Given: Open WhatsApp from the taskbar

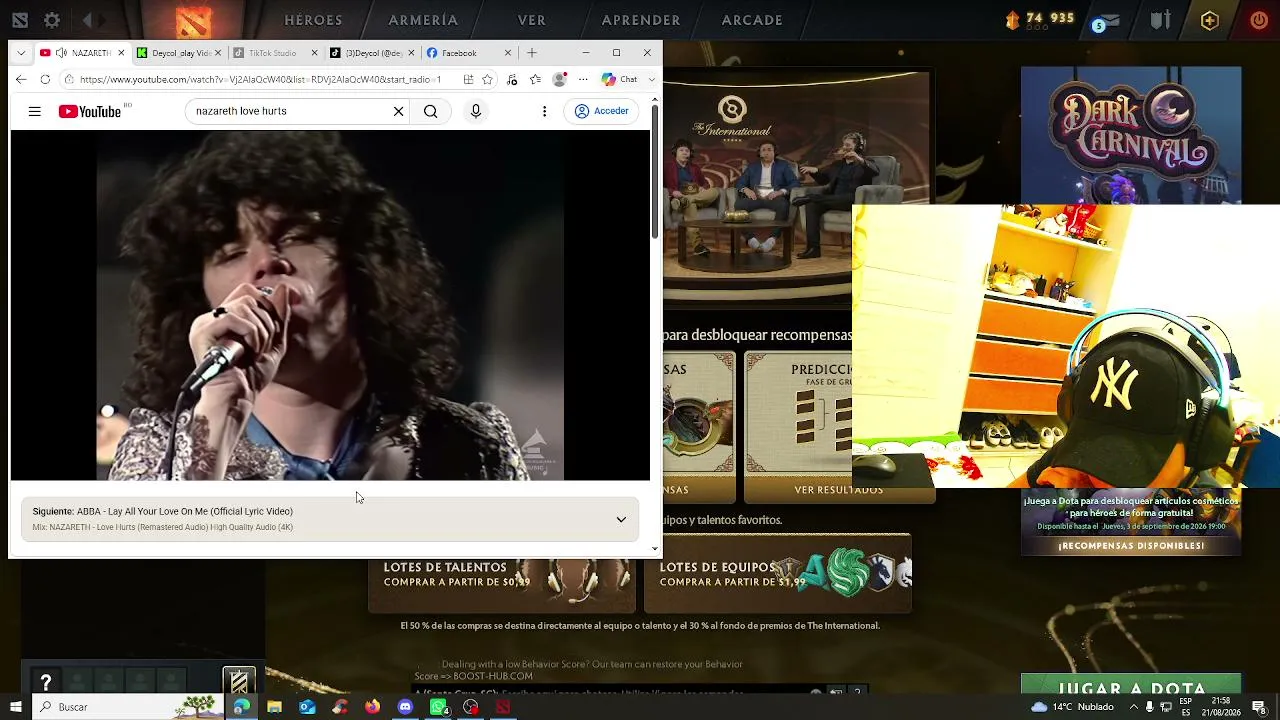Looking at the screenshot, I should (438, 707).
